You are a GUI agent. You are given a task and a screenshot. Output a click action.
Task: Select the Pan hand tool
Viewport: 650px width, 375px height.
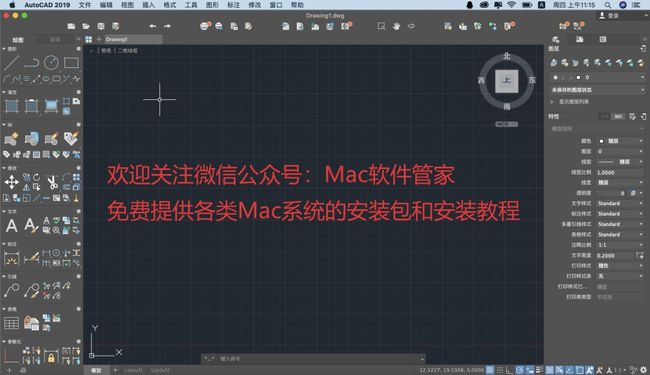tap(396, 26)
